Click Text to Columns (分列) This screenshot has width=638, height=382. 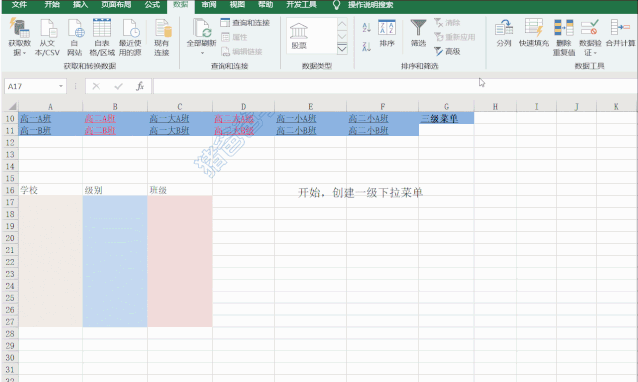pyautogui.click(x=504, y=33)
